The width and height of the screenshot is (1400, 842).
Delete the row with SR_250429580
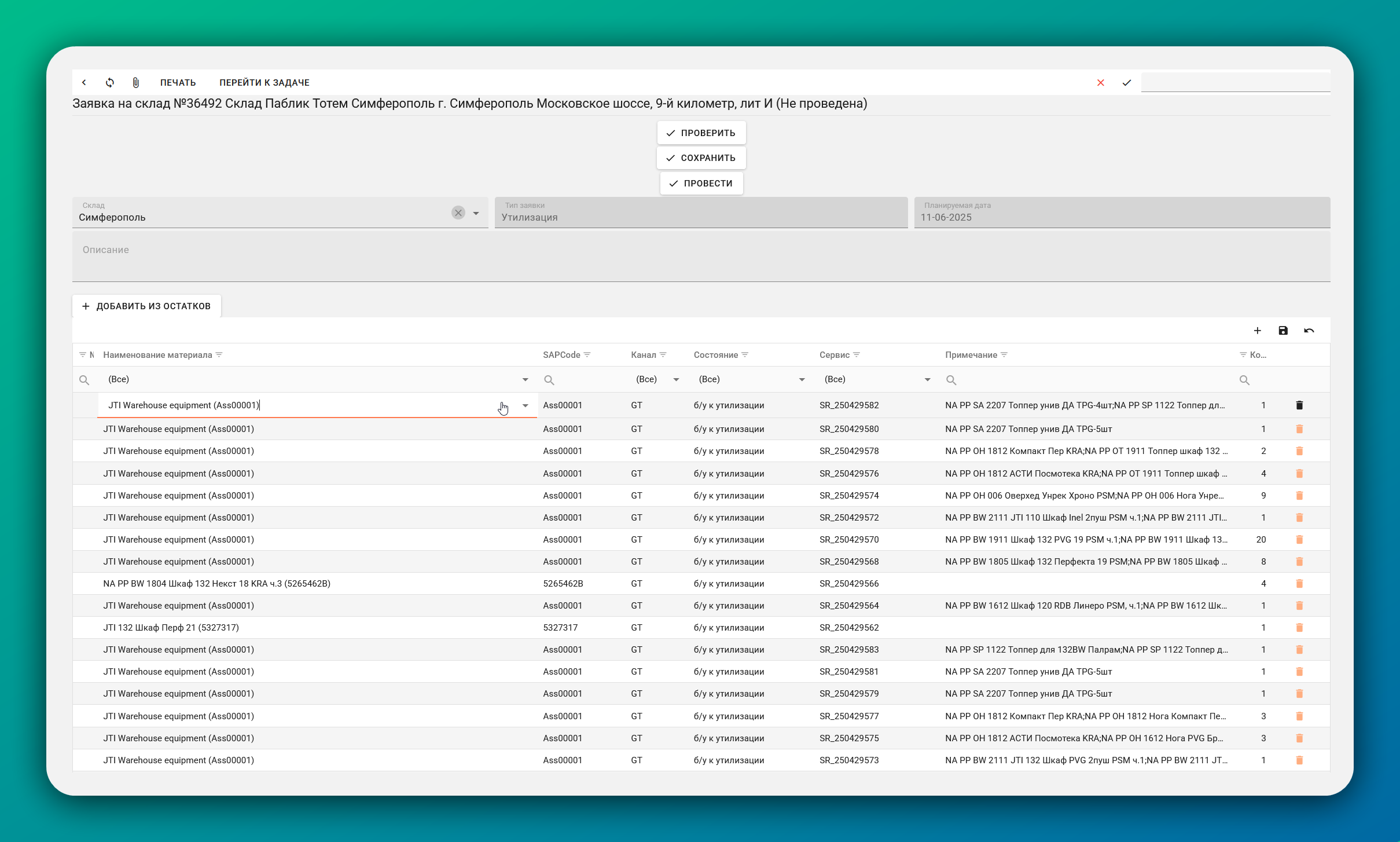click(x=1299, y=429)
